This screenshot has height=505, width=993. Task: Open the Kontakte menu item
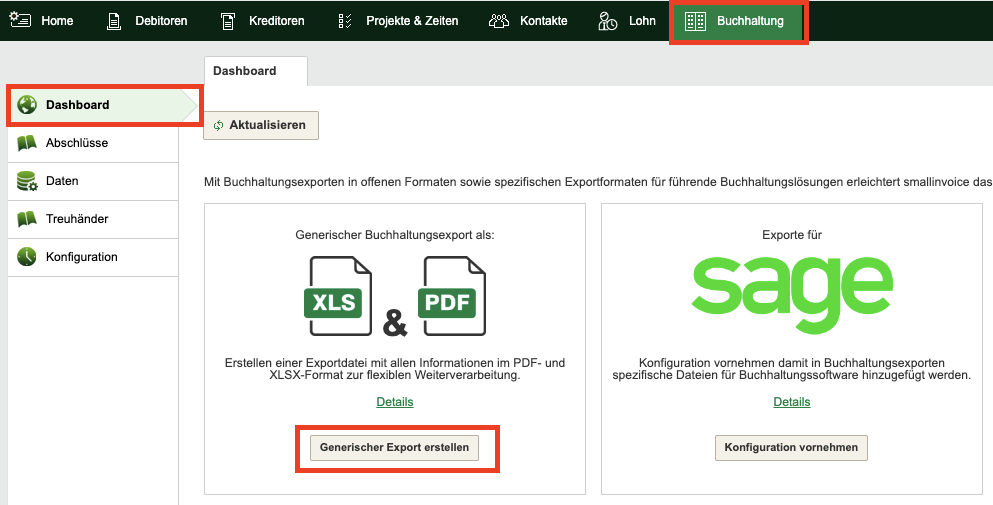(x=543, y=21)
